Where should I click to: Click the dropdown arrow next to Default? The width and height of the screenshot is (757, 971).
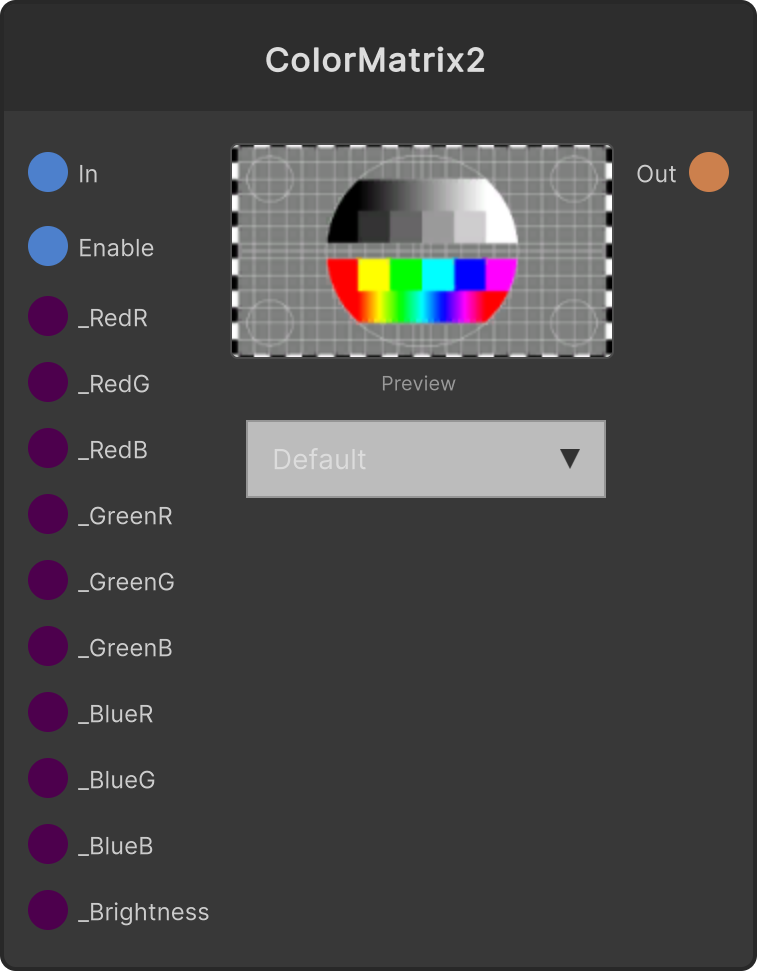click(x=570, y=459)
